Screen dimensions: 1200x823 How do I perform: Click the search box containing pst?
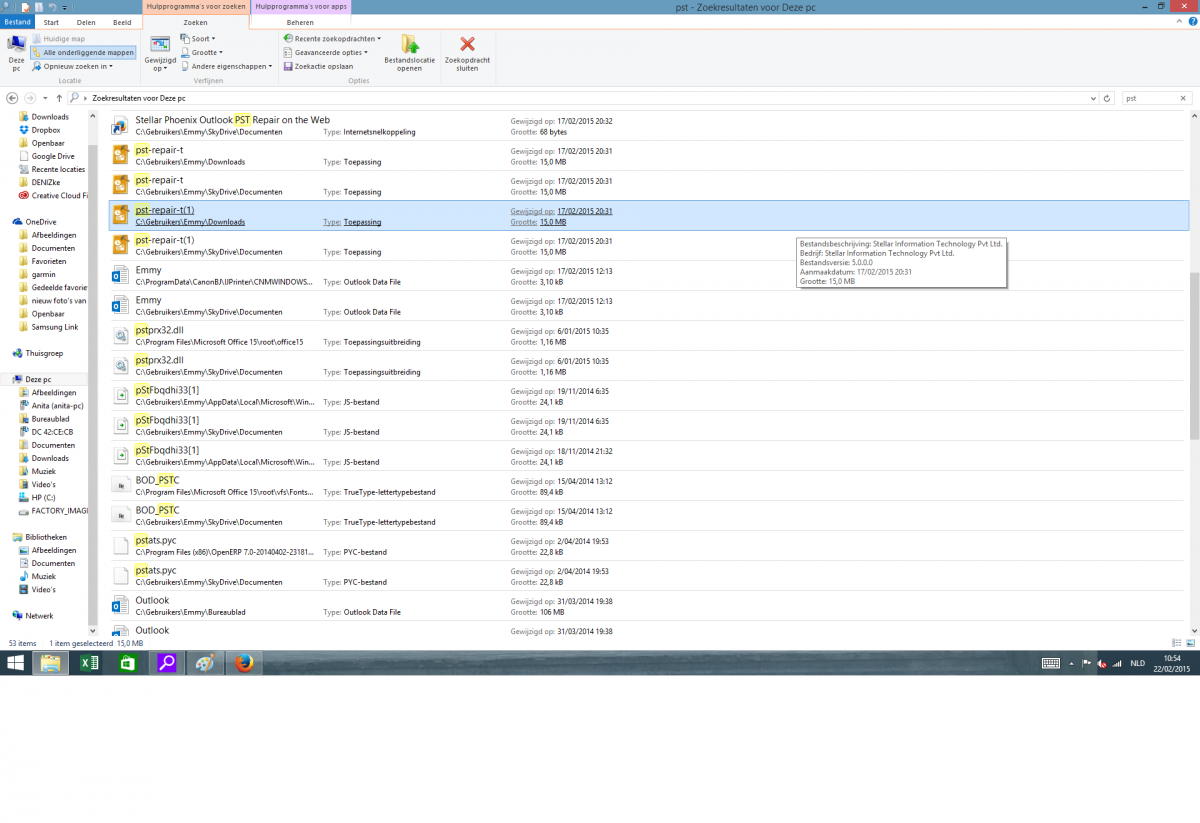[x=1149, y=98]
